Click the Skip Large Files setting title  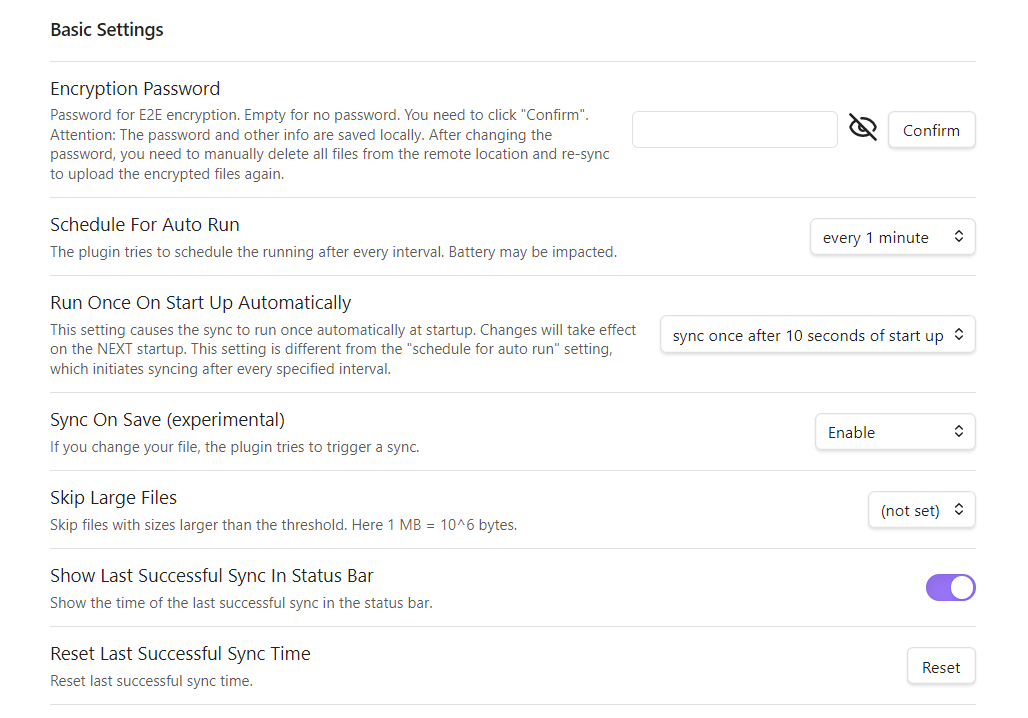pyautogui.click(x=113, y=498)
